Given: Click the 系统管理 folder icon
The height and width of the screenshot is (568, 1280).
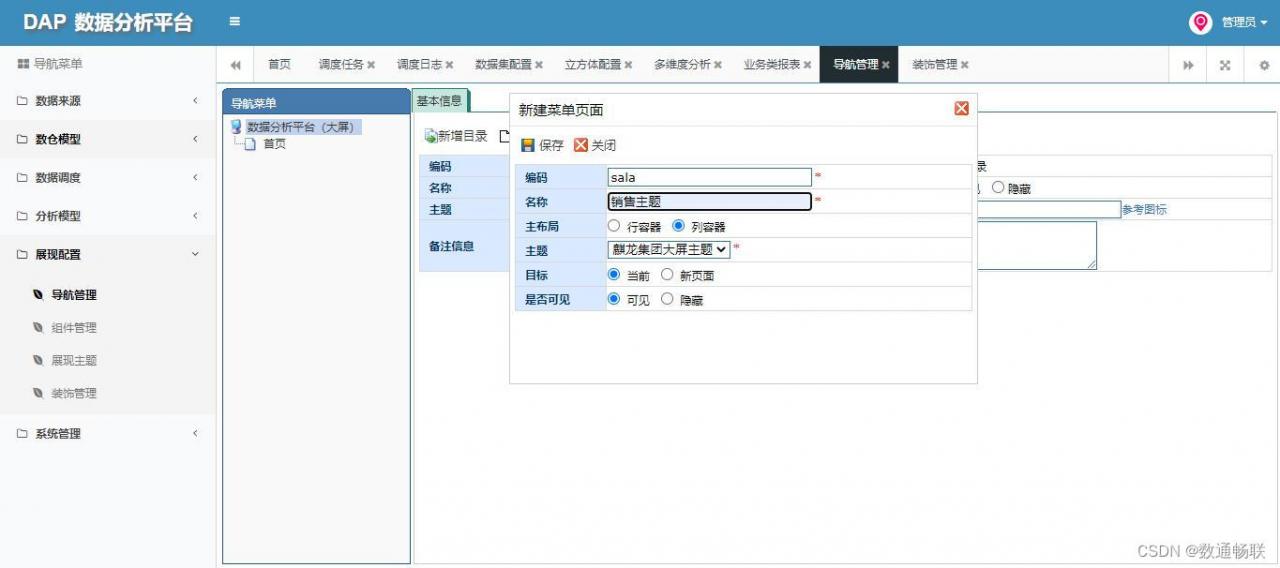Looking at the screenshot, I should [x=22, y=434].
